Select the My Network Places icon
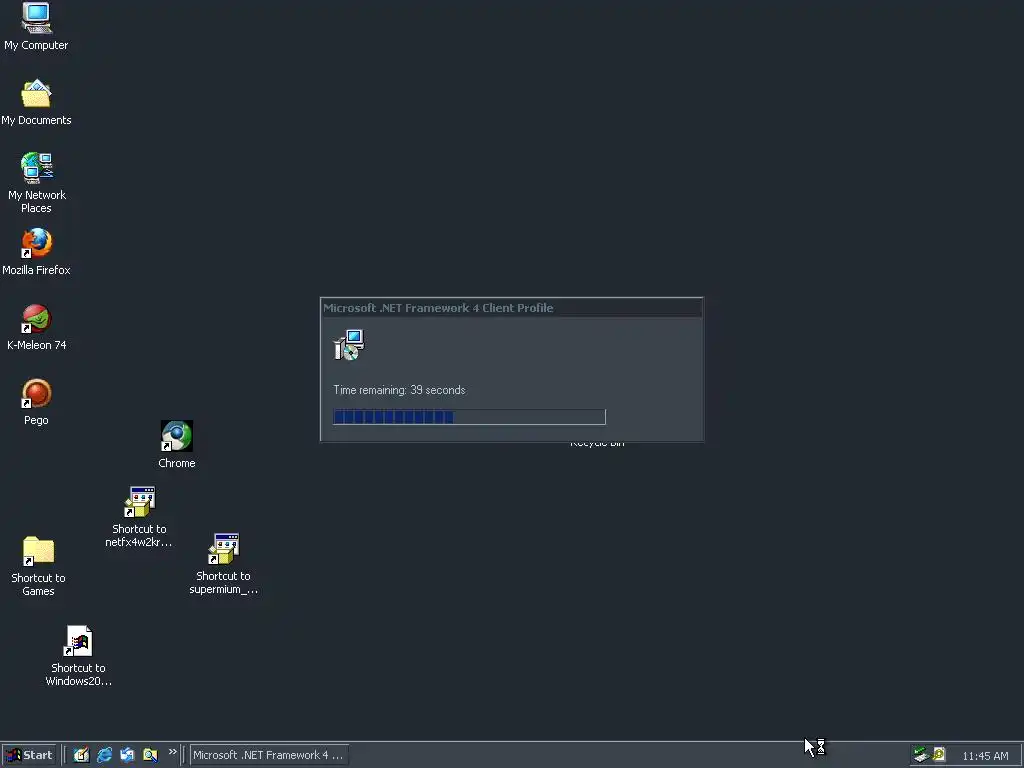The image size is (1024, 768). 36,182
